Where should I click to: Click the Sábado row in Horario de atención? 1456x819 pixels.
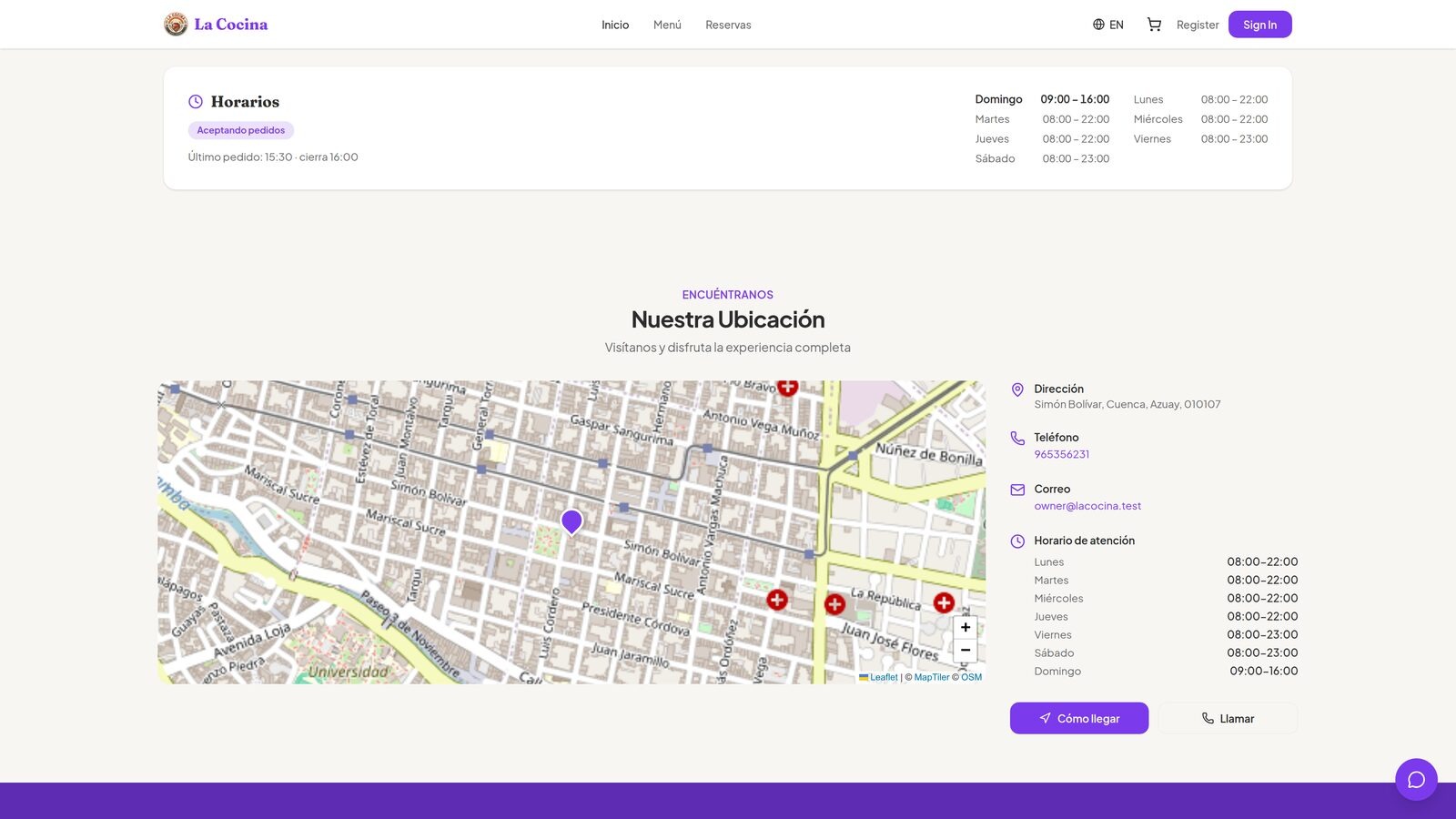pos(1166,652)
